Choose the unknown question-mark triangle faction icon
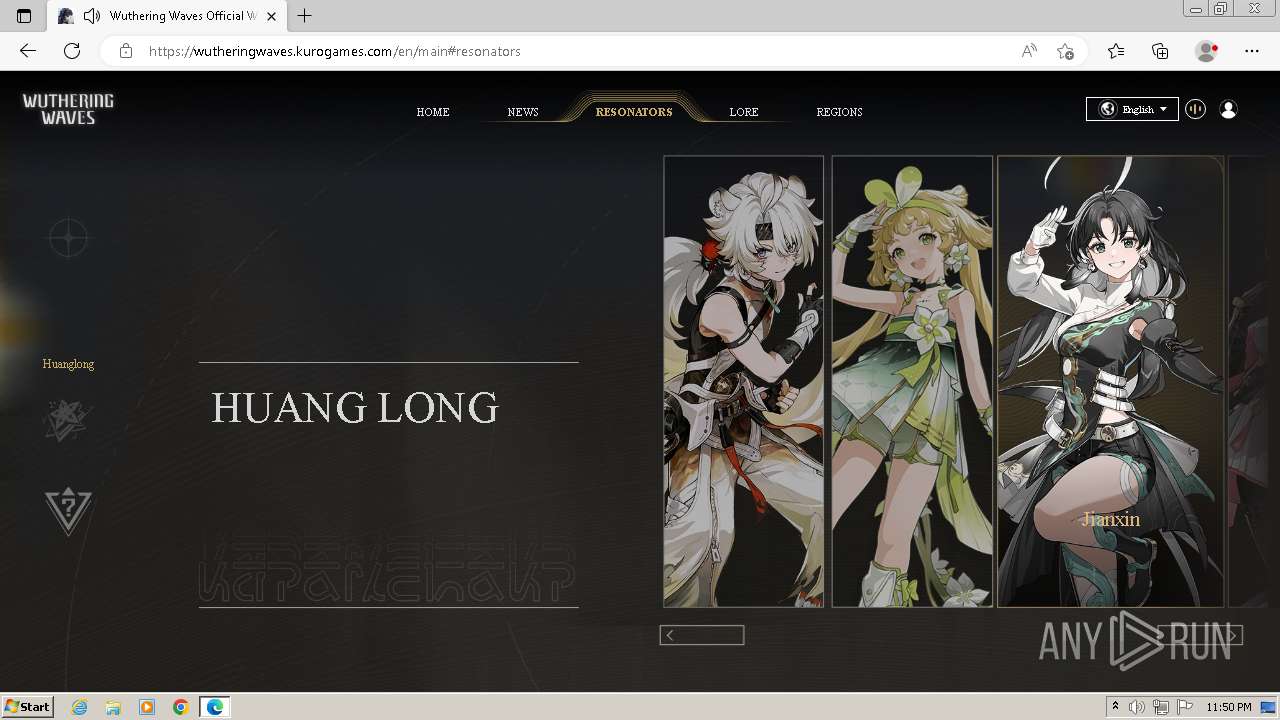The height and width of the screenshot is (720, 1280). click(68, 510)
